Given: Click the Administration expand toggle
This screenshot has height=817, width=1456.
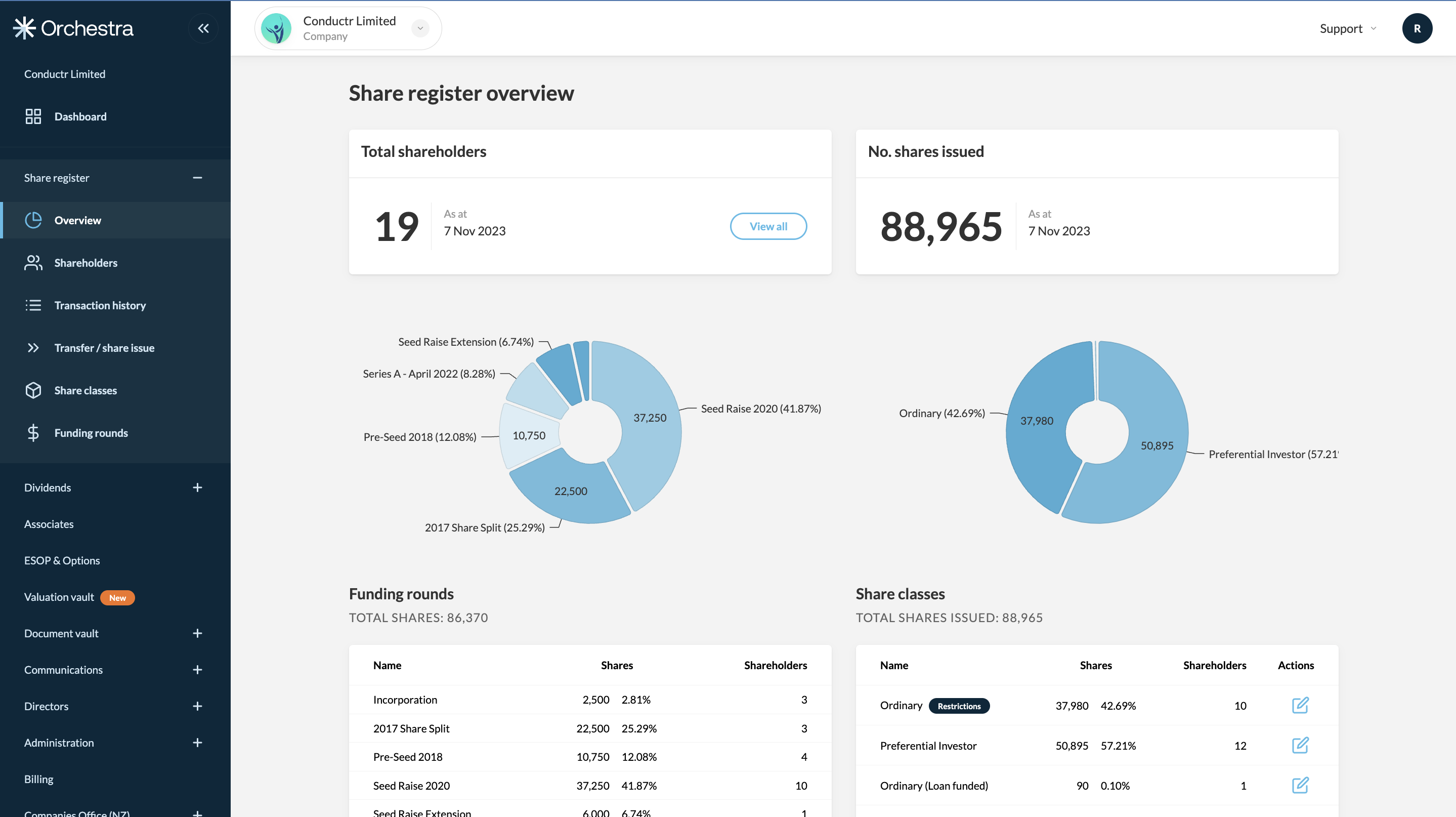Looking at the screenshot, I should point(197,742).
